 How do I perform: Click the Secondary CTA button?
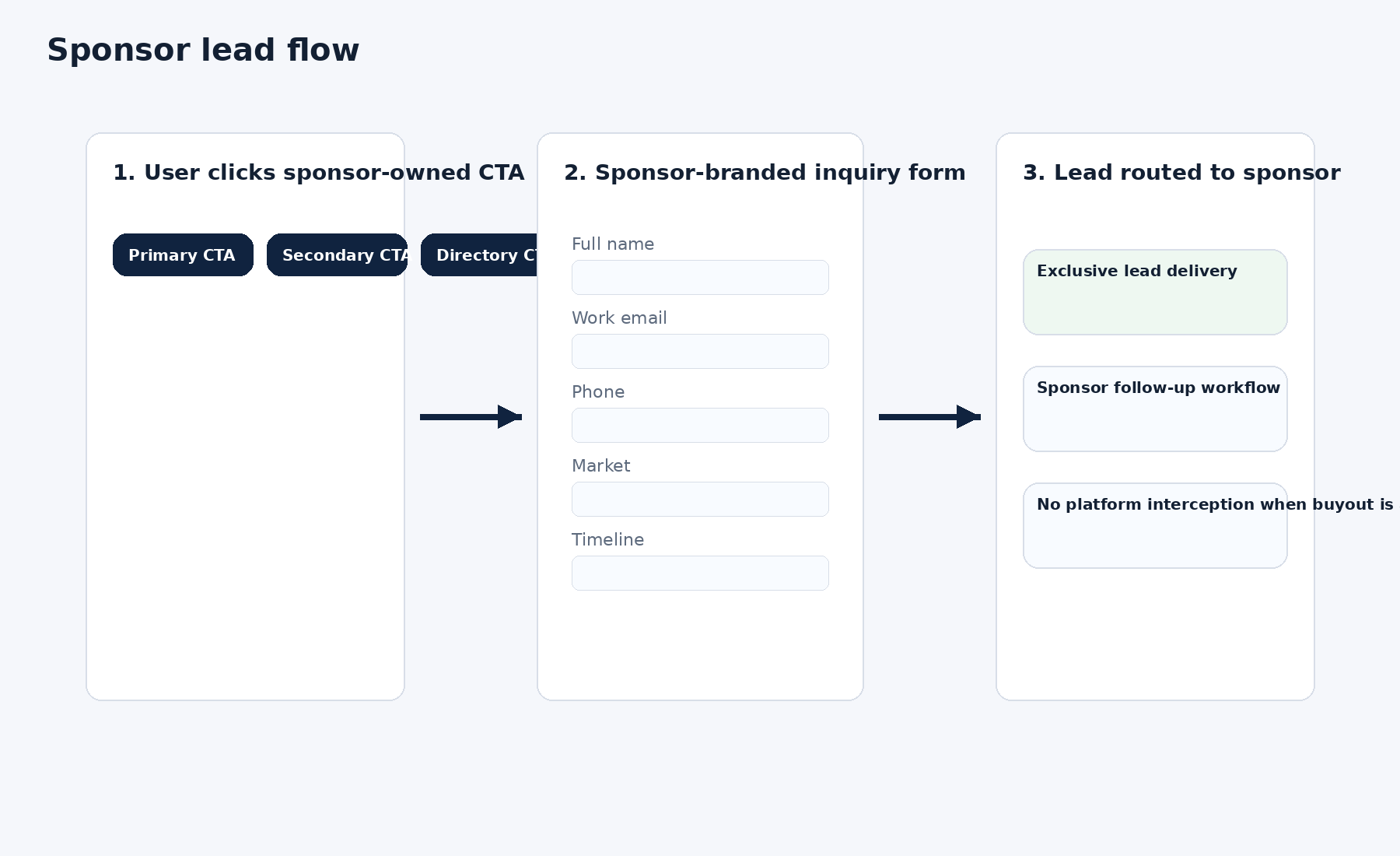(x=336, y=254)
